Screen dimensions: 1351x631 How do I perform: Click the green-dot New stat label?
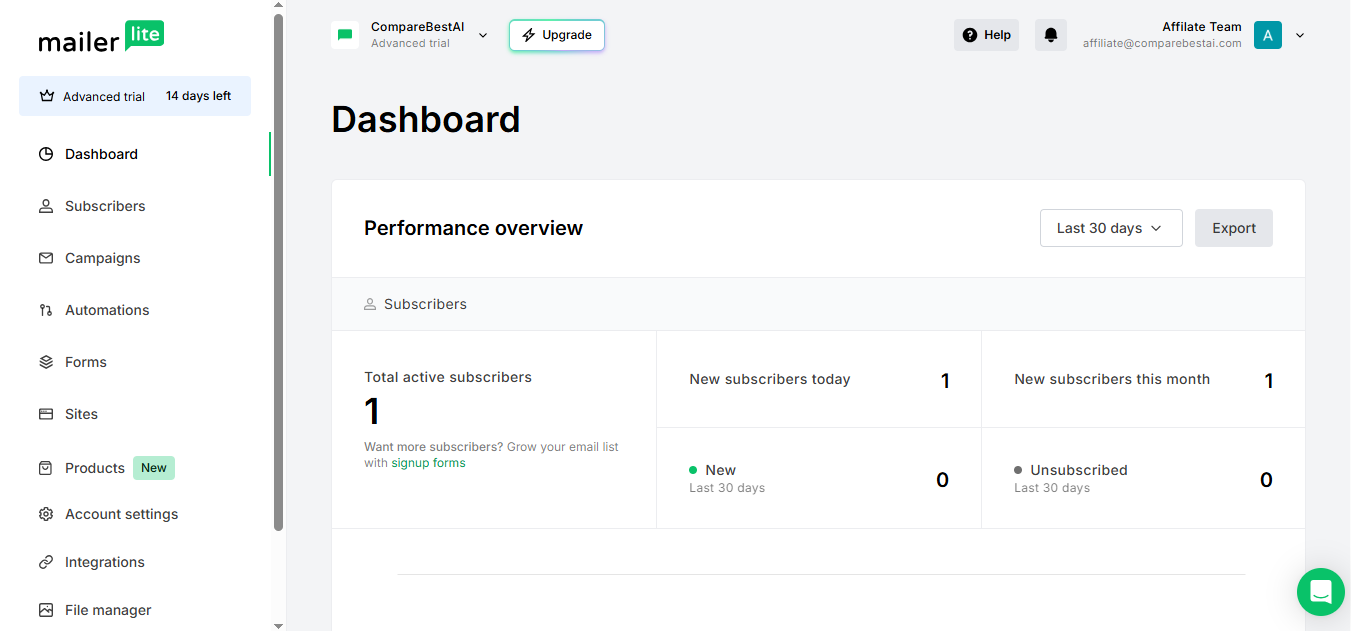pos(720,470)
